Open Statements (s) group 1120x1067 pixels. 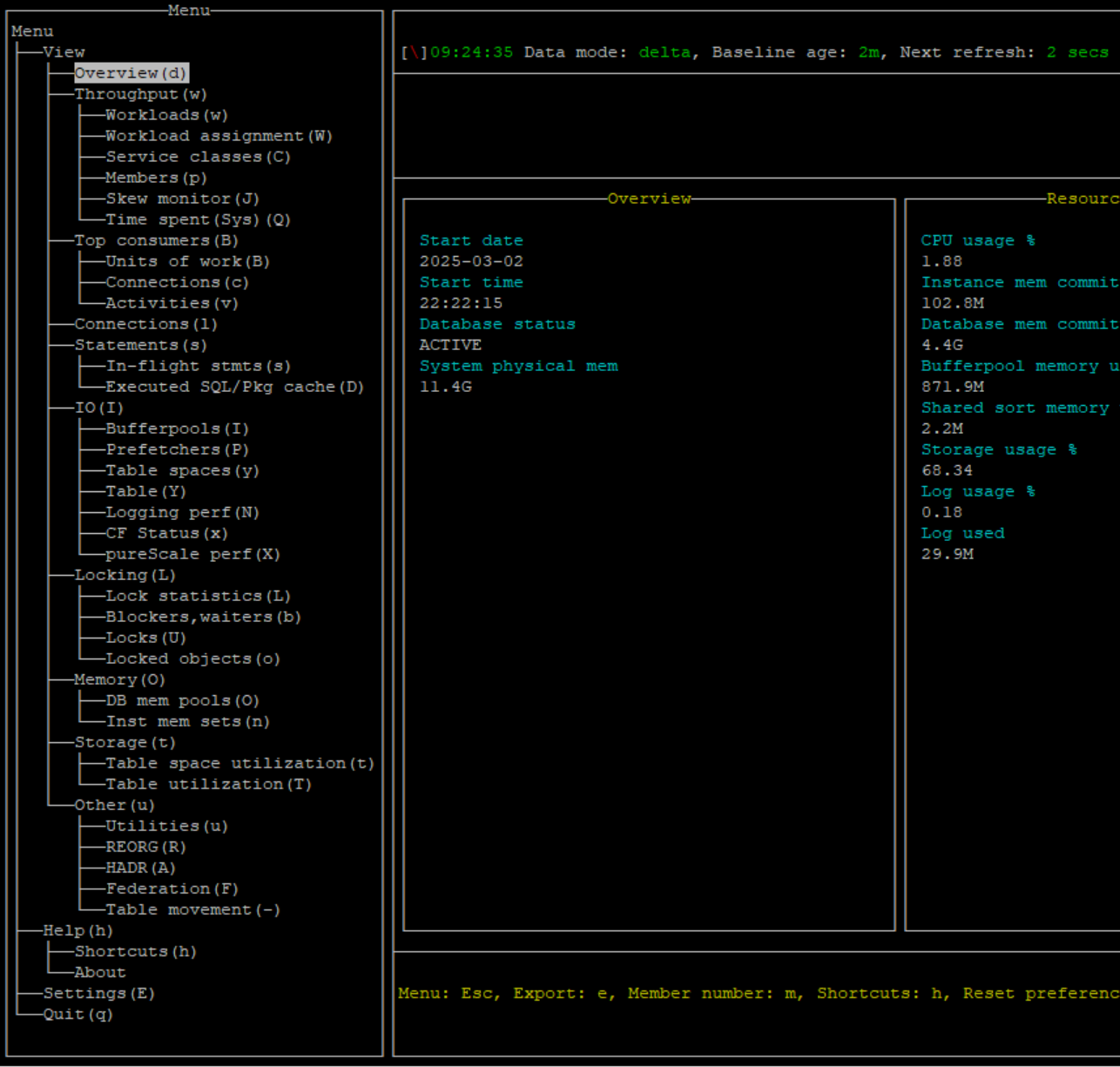141,345
